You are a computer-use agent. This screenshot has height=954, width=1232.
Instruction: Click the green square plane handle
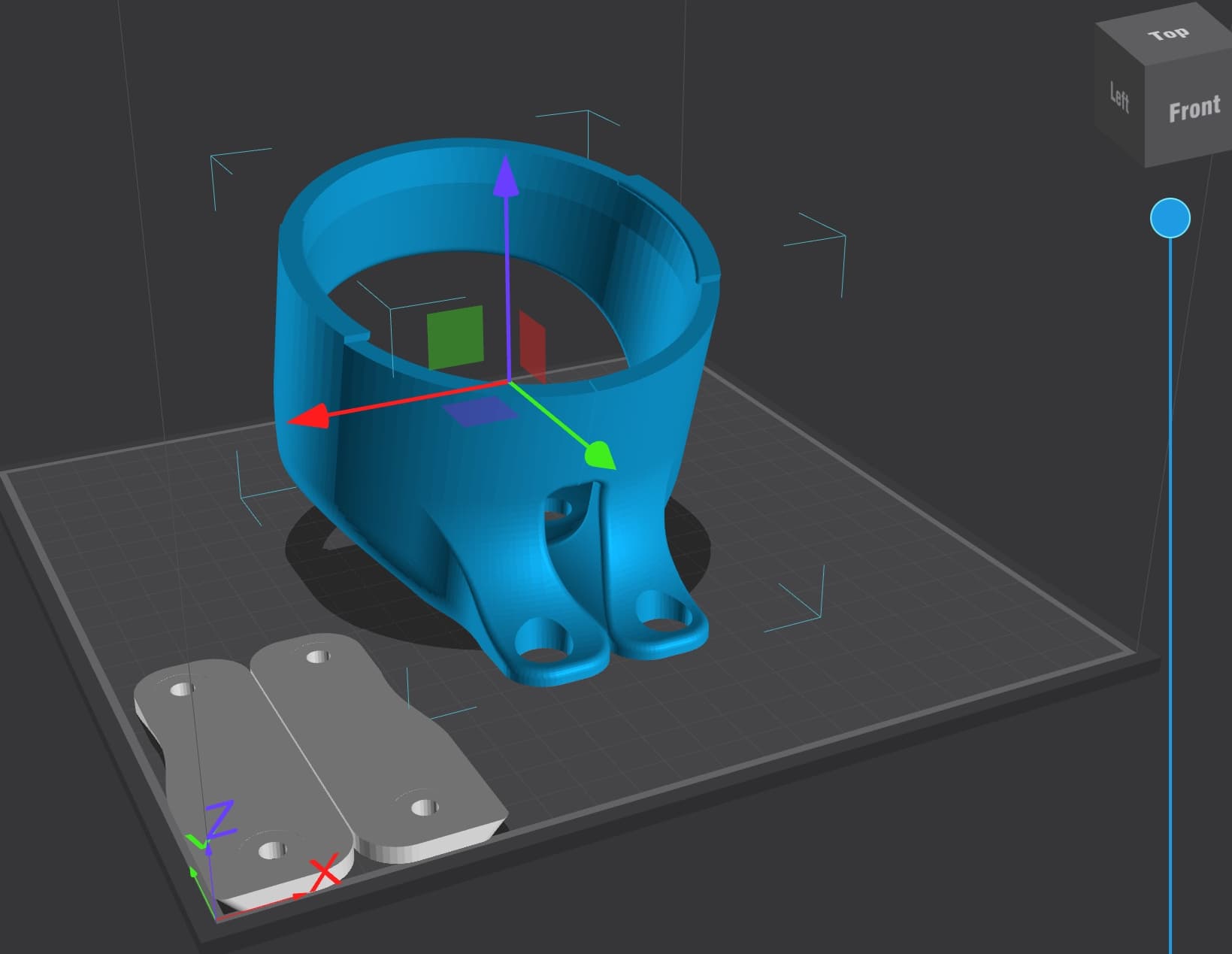coord(455,337)
